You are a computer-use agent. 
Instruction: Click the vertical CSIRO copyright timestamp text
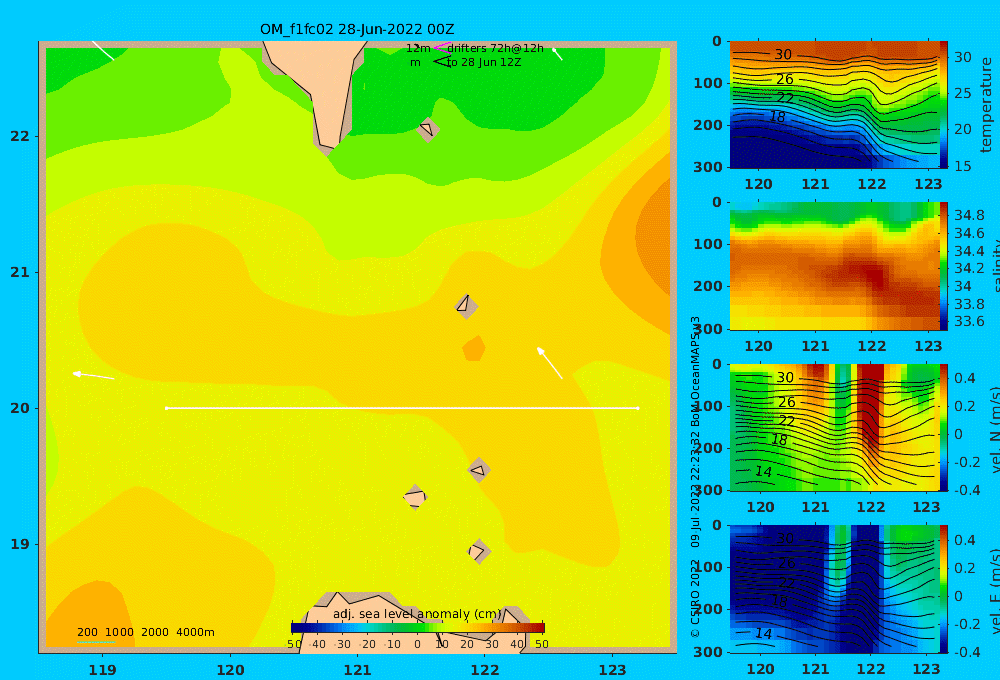(x=696, y=477)
